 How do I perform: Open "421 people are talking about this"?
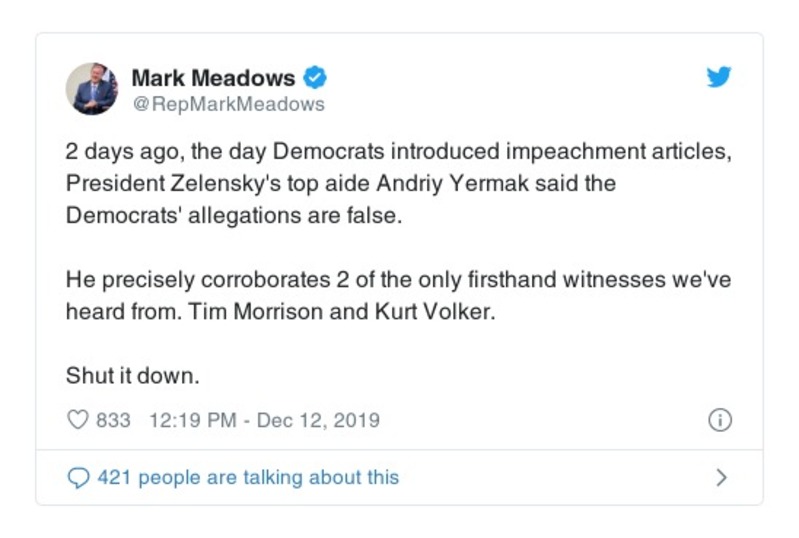click(248, 478)
